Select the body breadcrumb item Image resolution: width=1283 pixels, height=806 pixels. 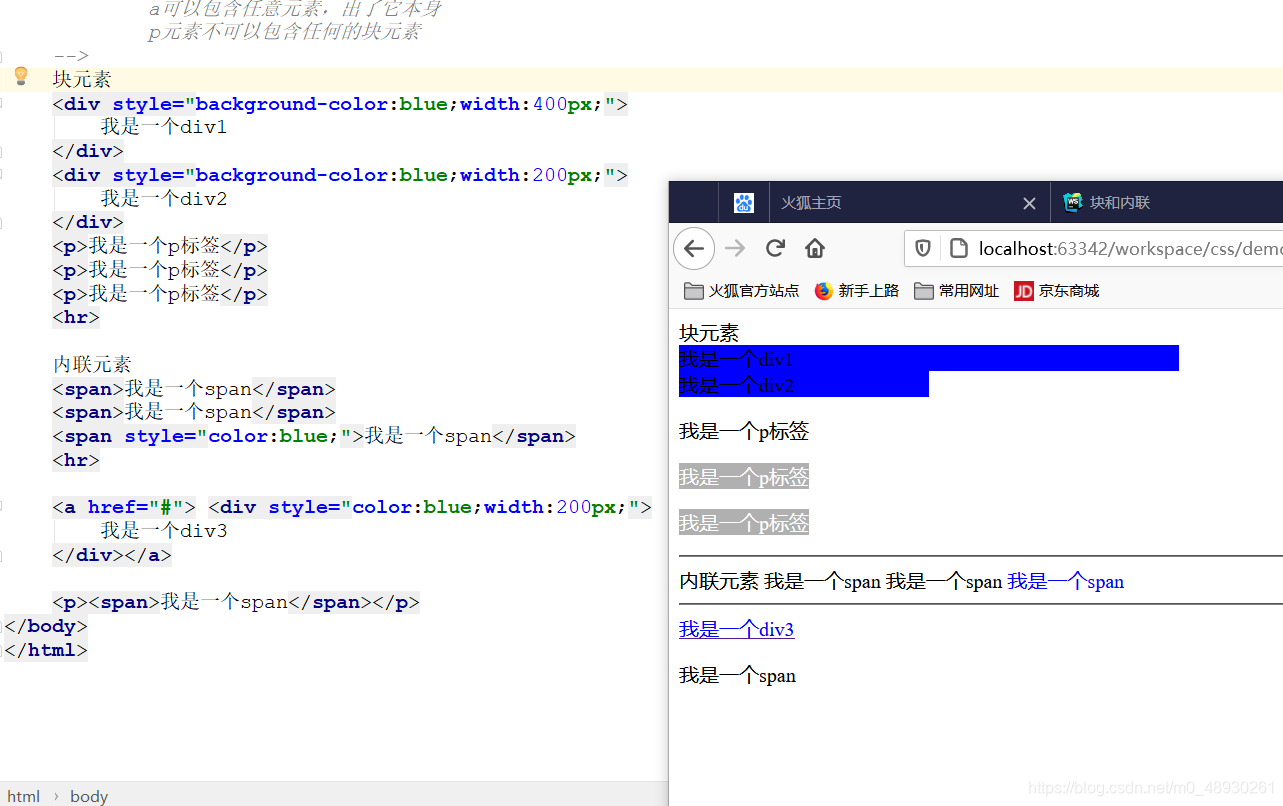(x=89, y=796)
